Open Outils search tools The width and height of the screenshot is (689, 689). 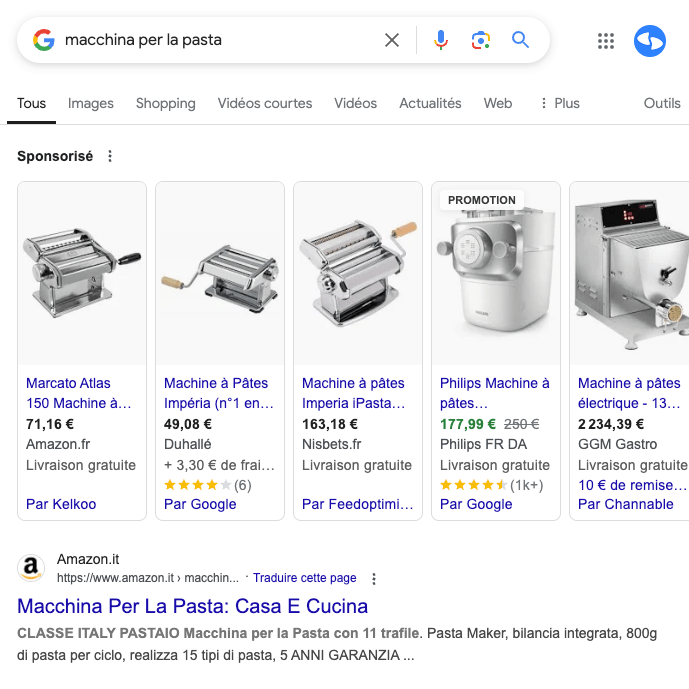point(662,103)
